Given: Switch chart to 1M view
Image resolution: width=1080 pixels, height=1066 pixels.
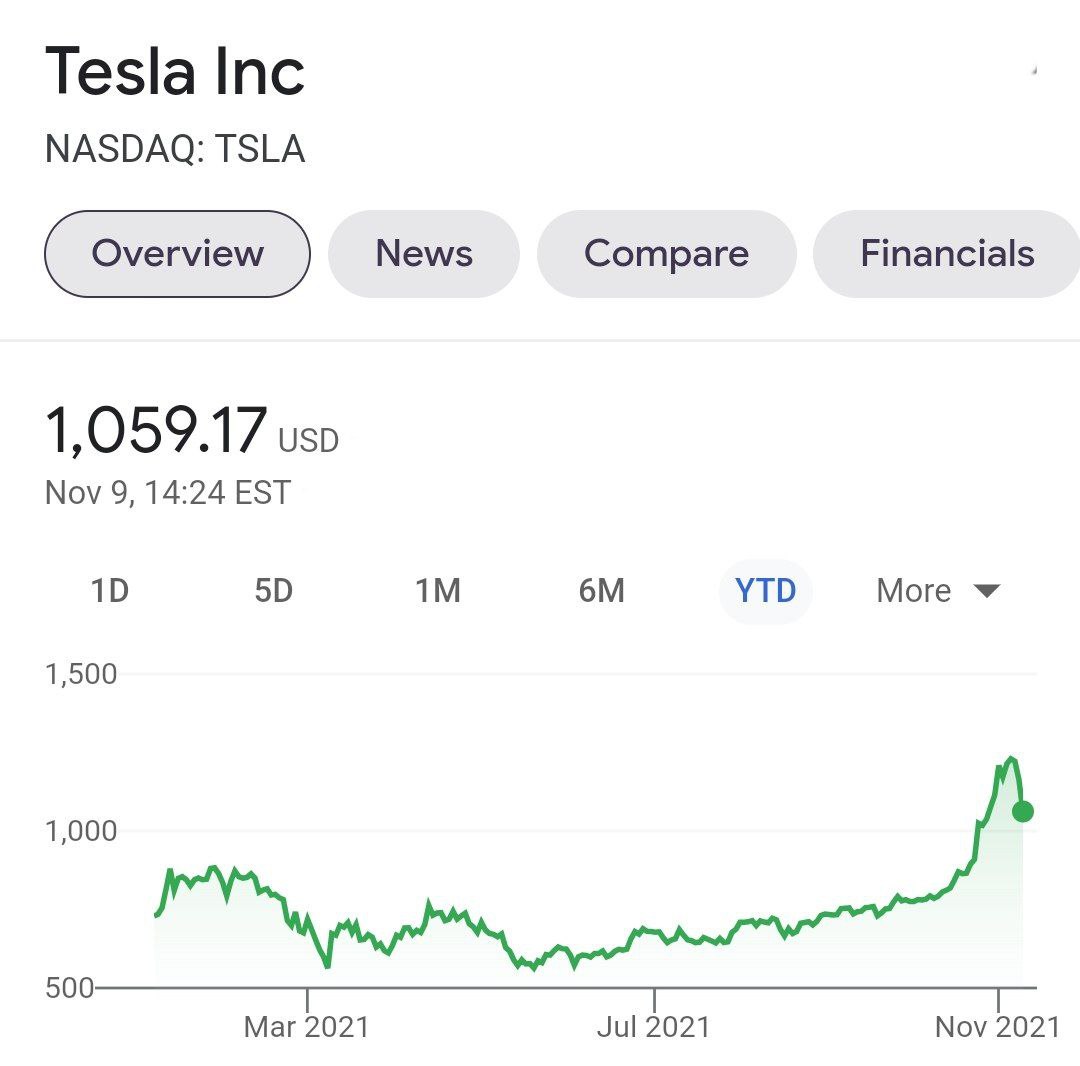Looking at the screenshot, I should [438, 590].
